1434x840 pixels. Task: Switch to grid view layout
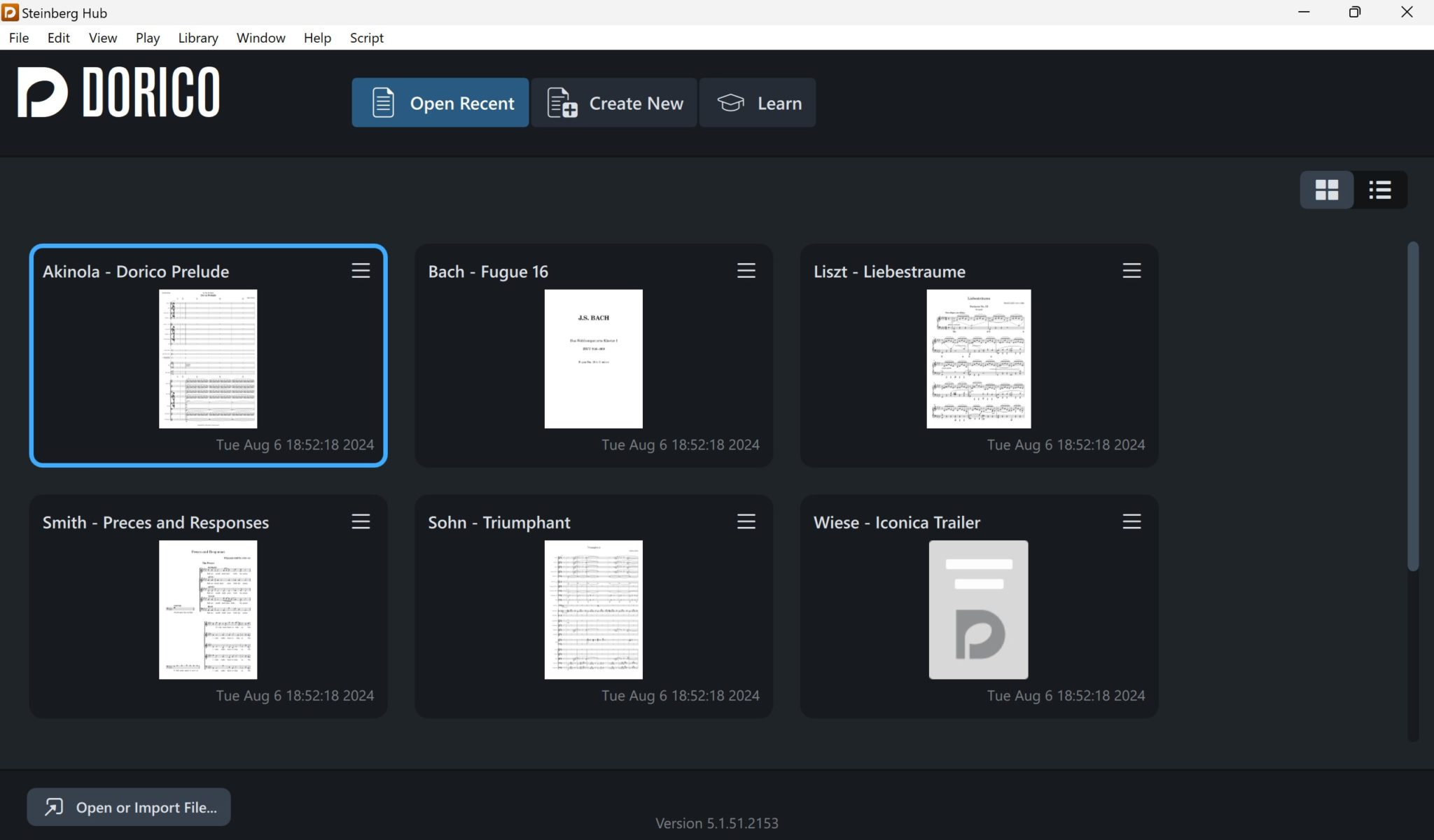click(1326, 190)
